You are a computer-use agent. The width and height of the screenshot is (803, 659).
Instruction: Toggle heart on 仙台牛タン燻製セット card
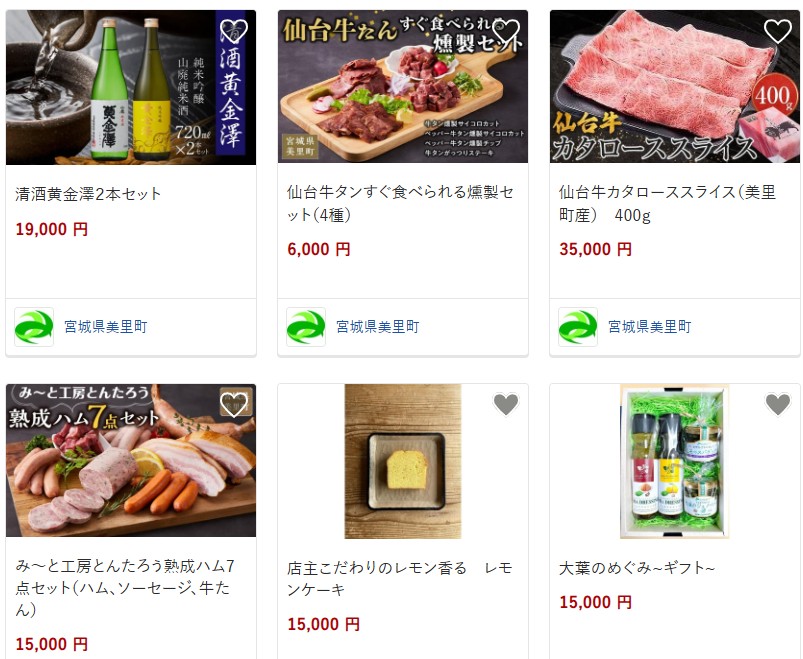[x=506, y=31]
